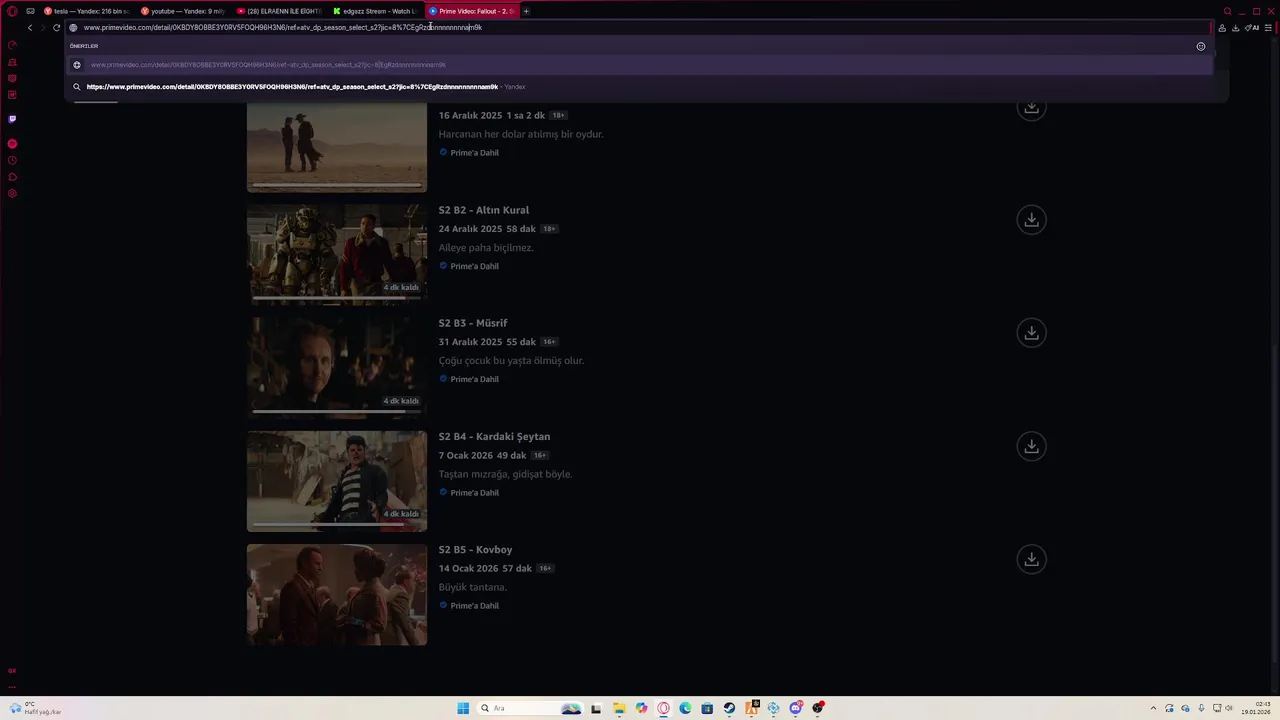This screenshot has width=1280, height=720.
Task: Switch to edgazz Stream Kick tab
Action: (x=376, y=11)
